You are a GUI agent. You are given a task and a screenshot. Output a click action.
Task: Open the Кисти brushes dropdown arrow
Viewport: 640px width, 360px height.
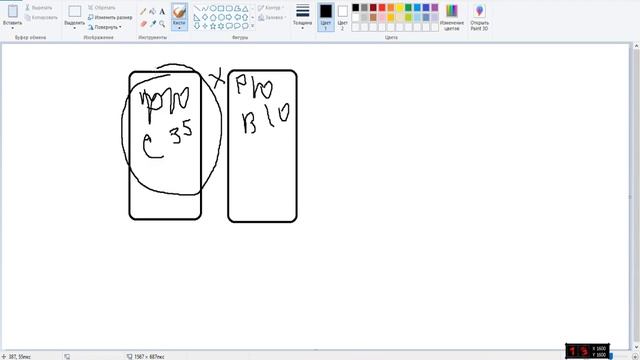[x=179, y=28]
